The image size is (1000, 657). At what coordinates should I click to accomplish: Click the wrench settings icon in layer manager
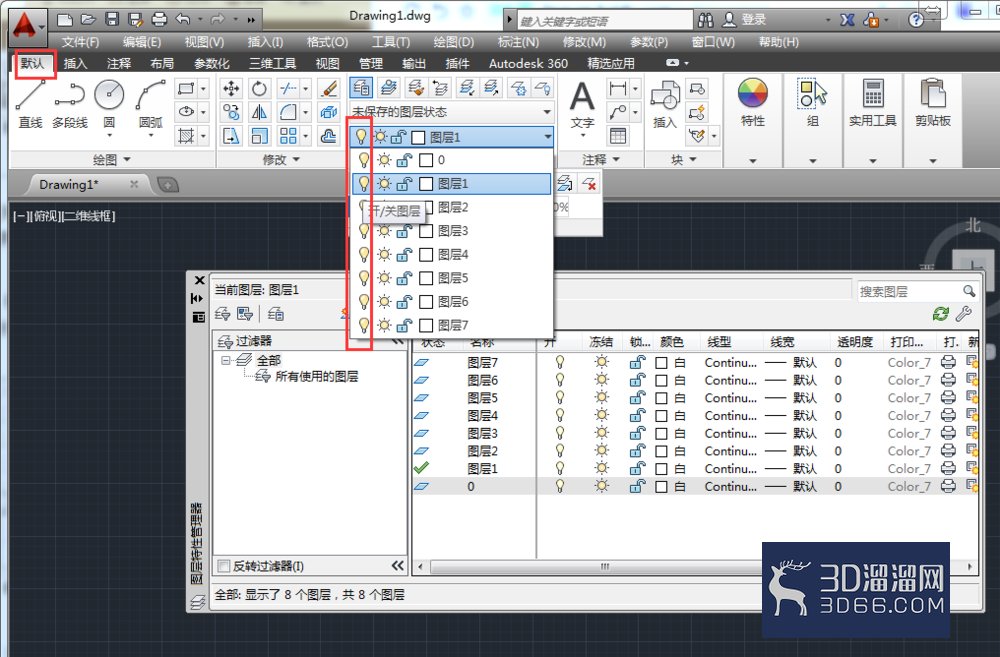tap(964, 313)
